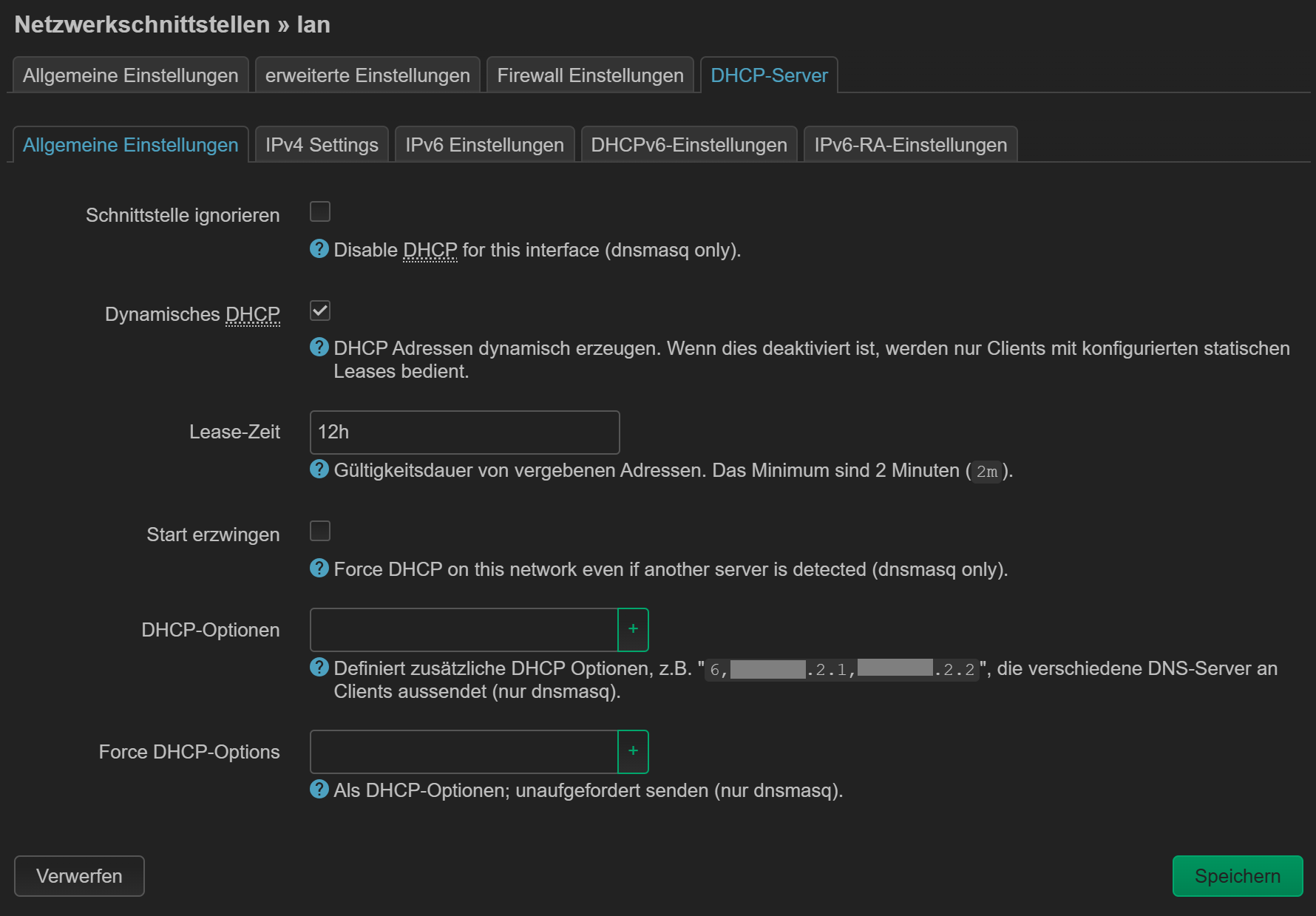Switch to erweiterte Einstellungen tab

(x=367, y=75)
